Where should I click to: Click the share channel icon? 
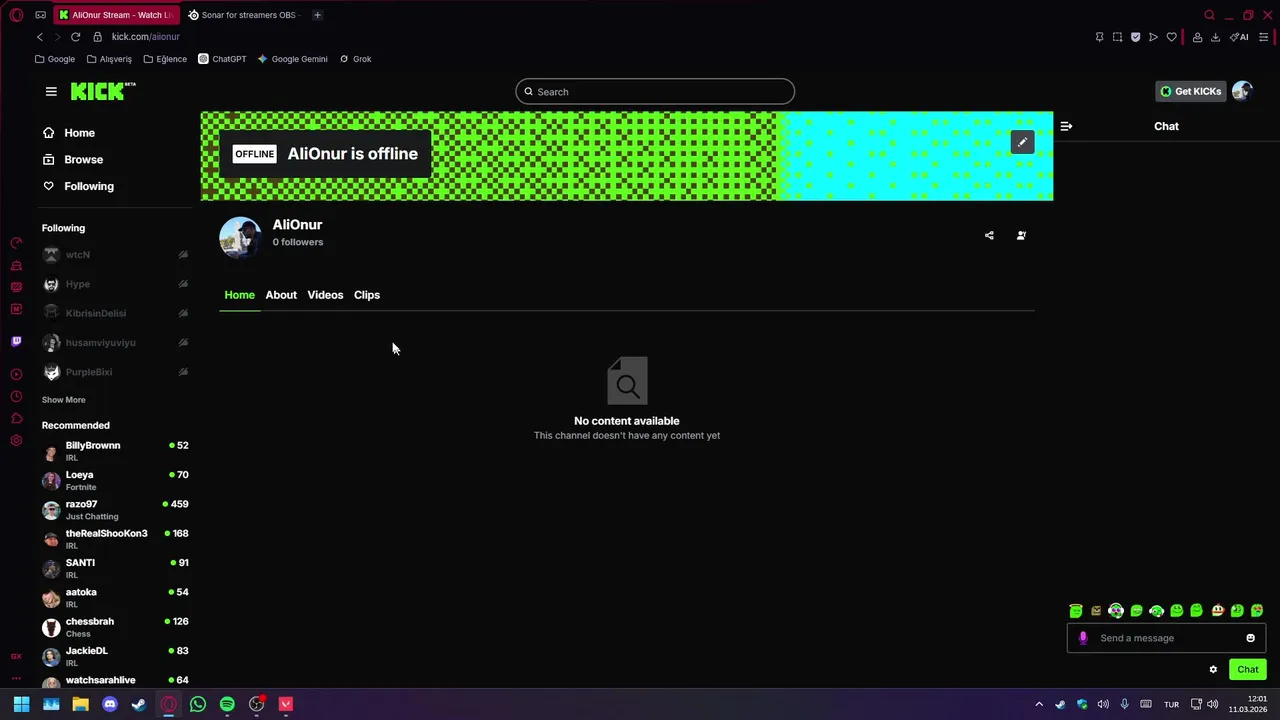click(989, 235)
